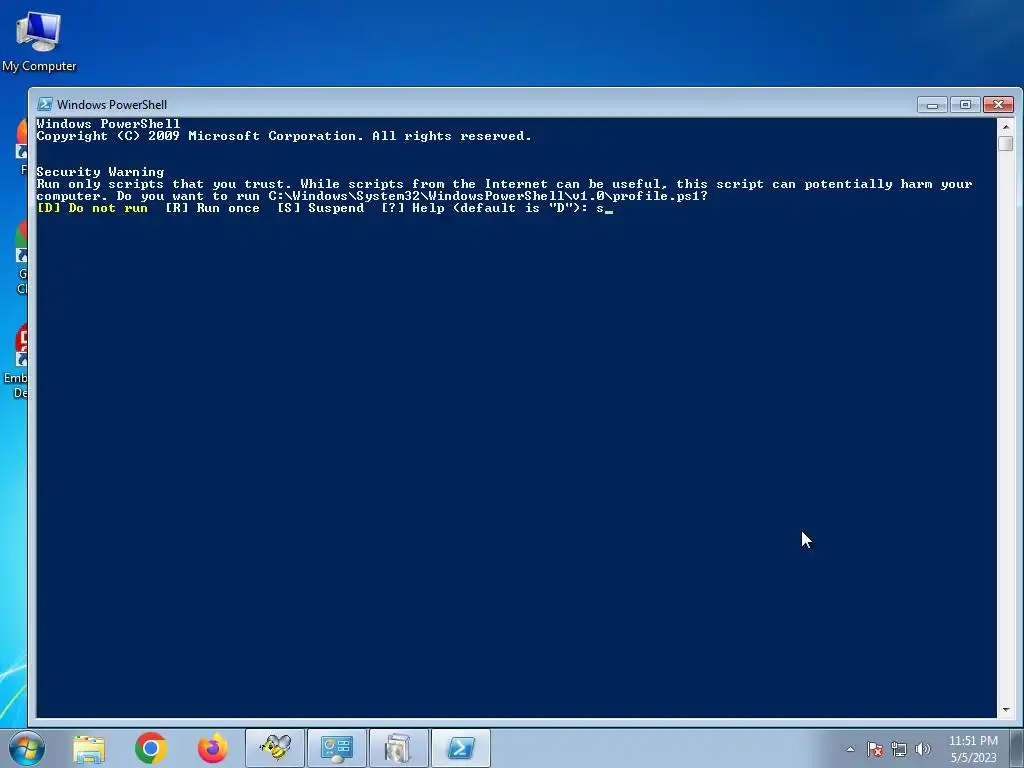Viewport: 1024px width, 768px height.
Task: Open the My Computer desktop icon
Action: 39,40
